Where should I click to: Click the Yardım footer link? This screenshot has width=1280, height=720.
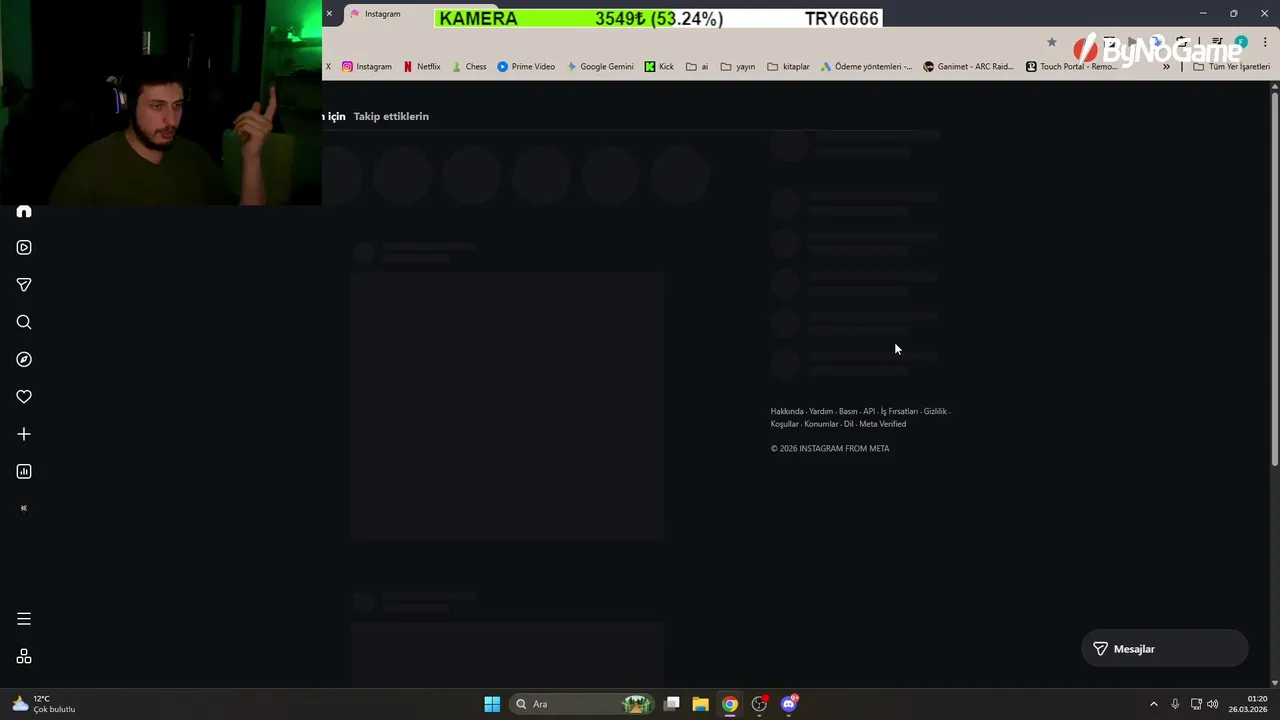pos(821,411)
